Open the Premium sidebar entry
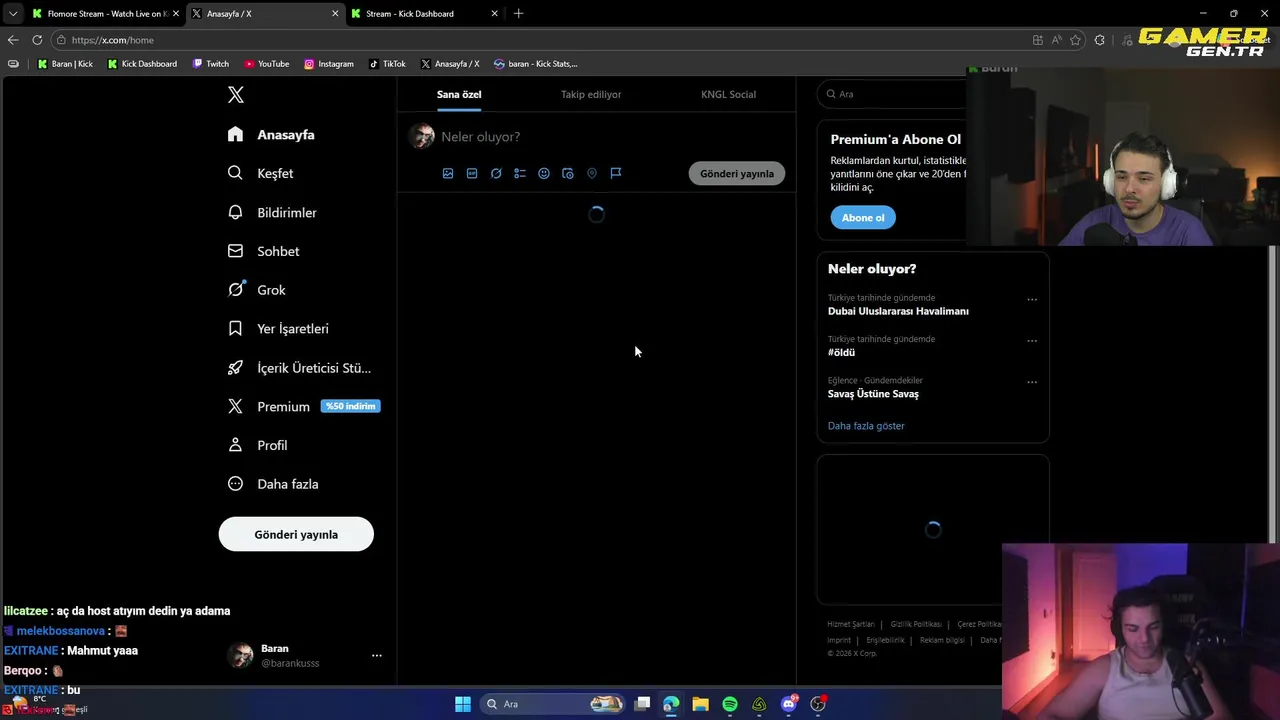 [303, 406]
